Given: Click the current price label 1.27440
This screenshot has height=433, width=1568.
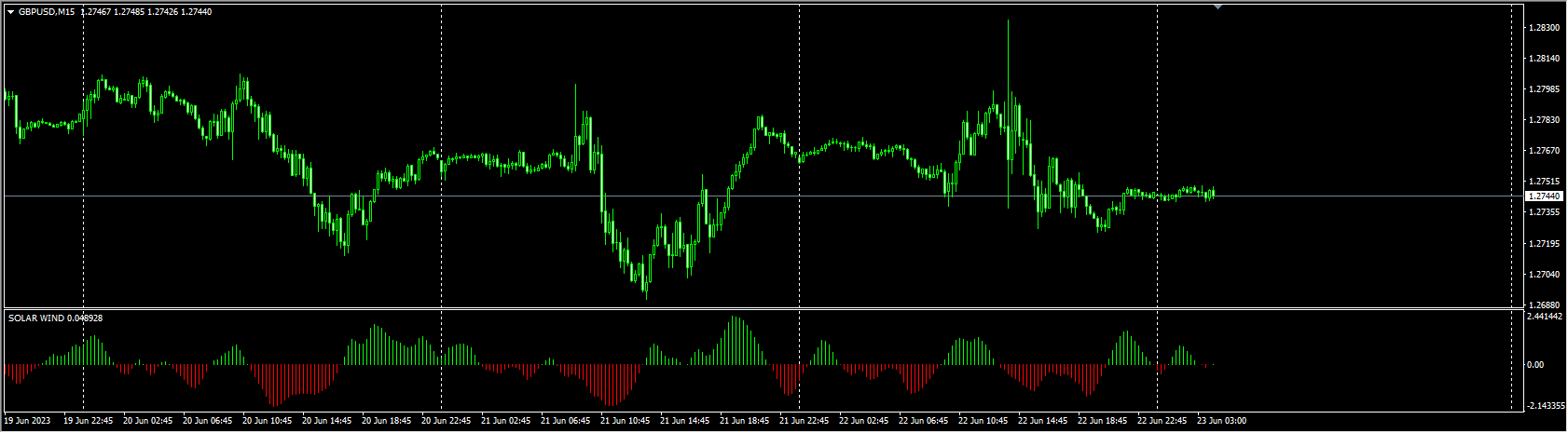Looking at the screenshot, I should (1543, 196).
